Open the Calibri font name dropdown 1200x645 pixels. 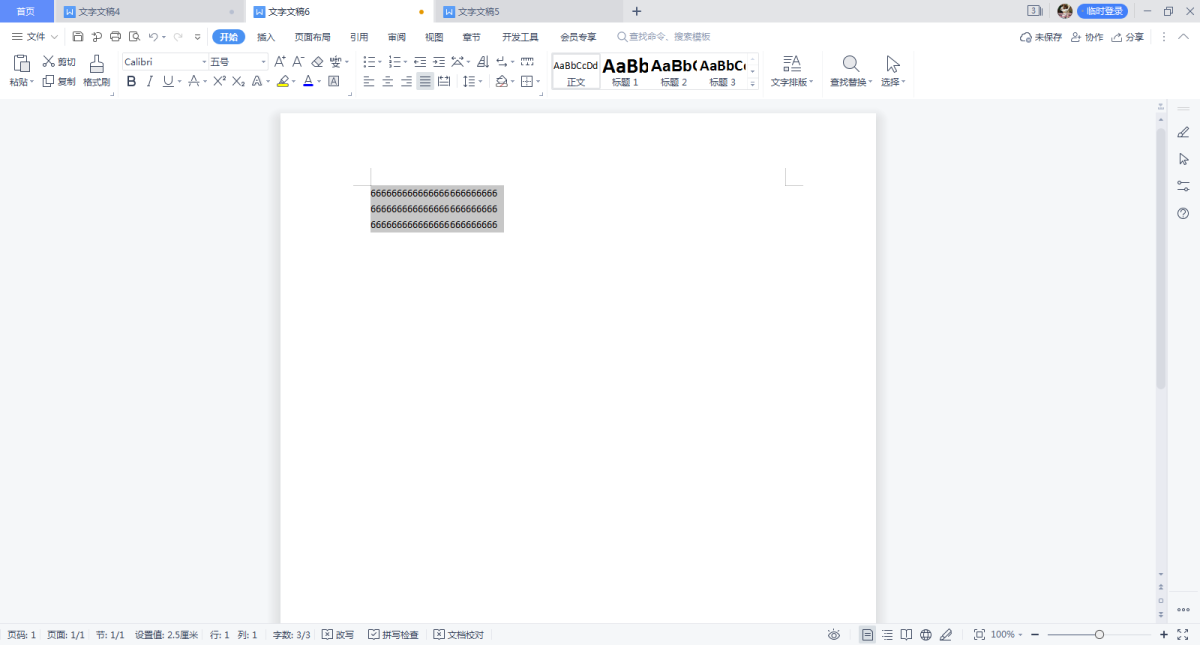pyautogui.click(x=204, y=62)
